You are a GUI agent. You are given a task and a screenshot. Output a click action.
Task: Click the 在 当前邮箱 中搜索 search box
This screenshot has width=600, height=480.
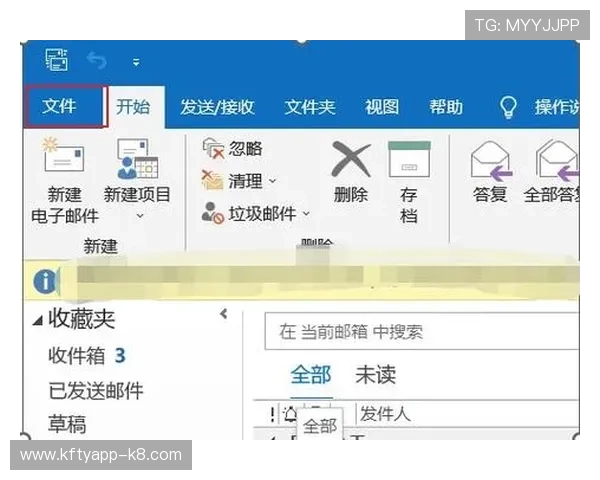click(421, 331)
